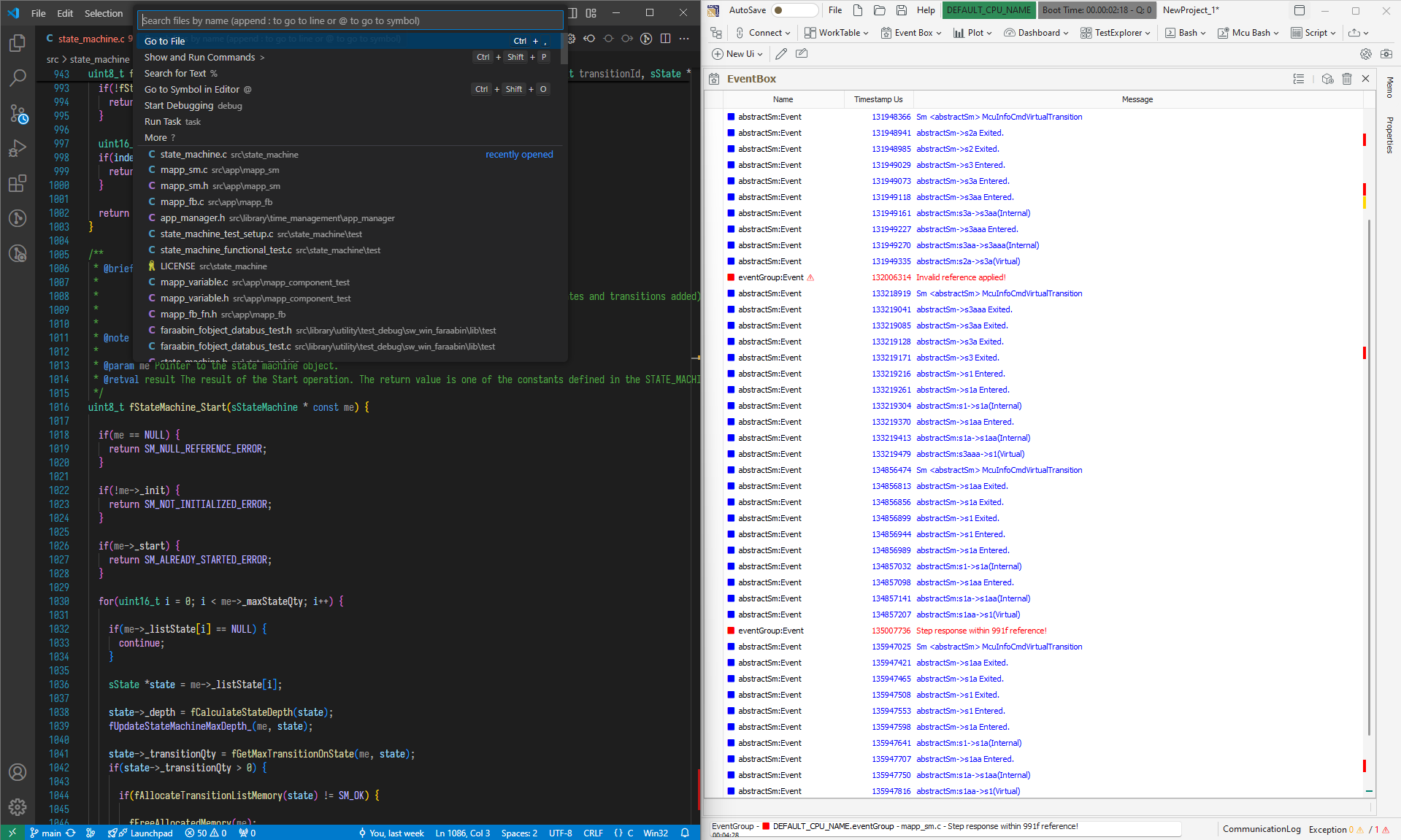Click the main branch in status bar
This screenshot has width=1401, height=840.
(x=45, y=833)
